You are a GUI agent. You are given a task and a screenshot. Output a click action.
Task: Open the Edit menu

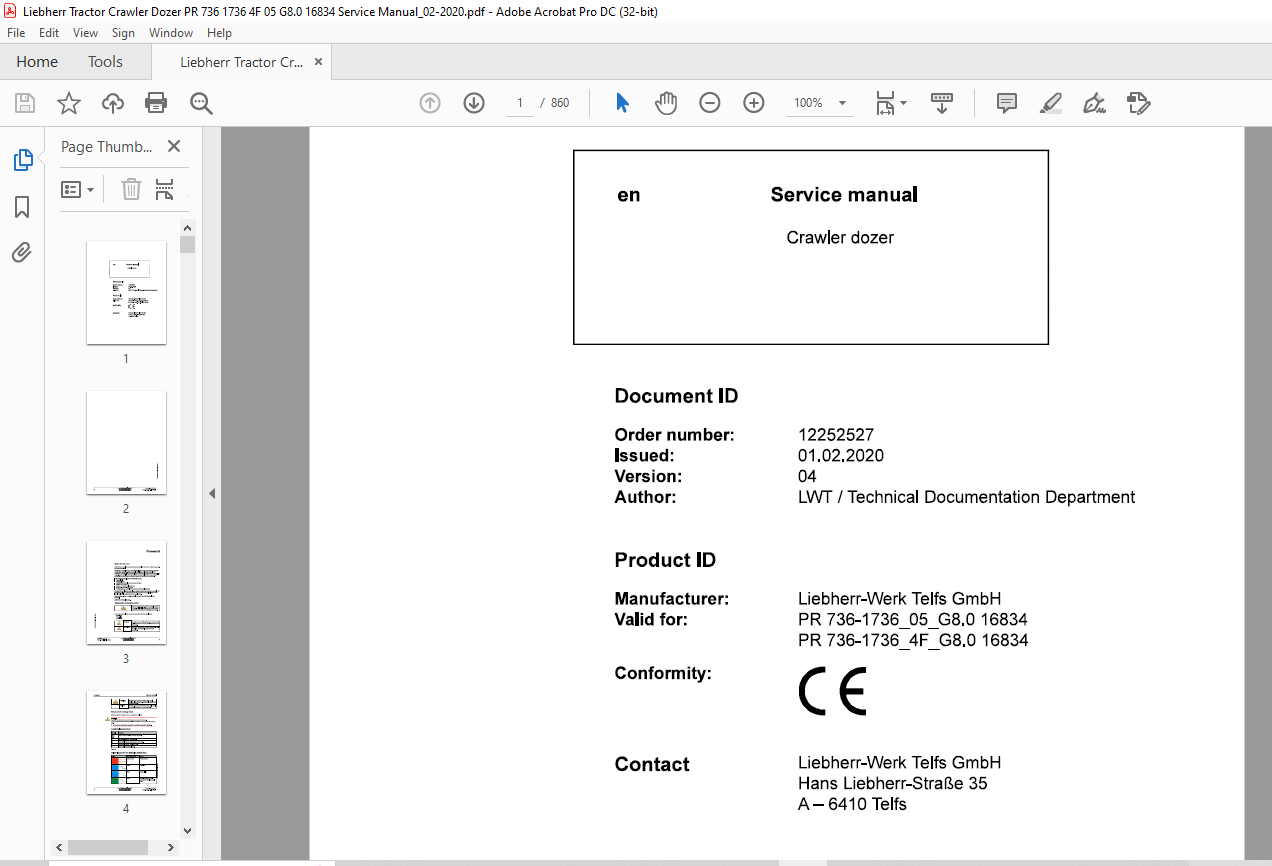[49, 33]
